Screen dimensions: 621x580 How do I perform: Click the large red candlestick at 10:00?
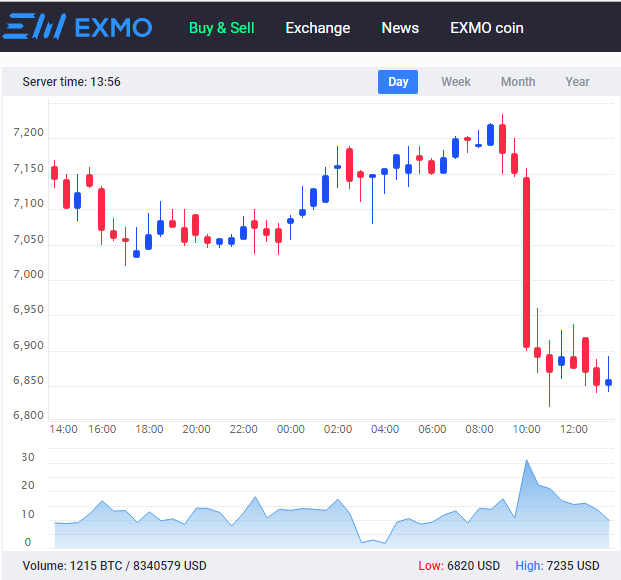coord(526,262)
